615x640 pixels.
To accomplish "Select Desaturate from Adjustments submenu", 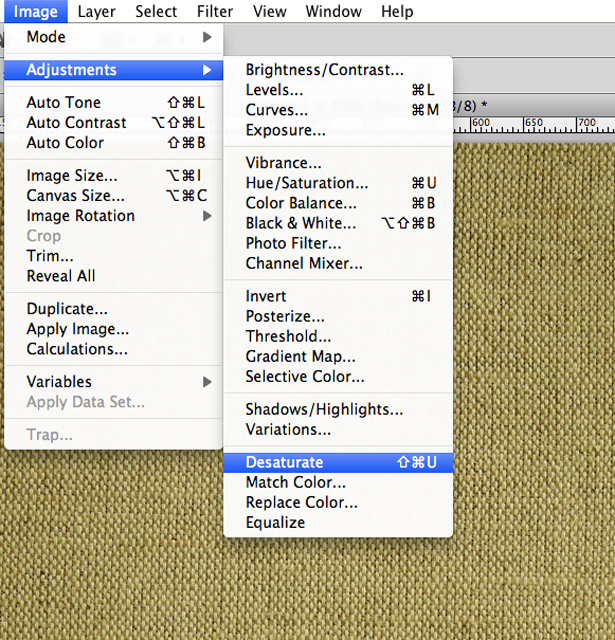I will click(338, 462).
